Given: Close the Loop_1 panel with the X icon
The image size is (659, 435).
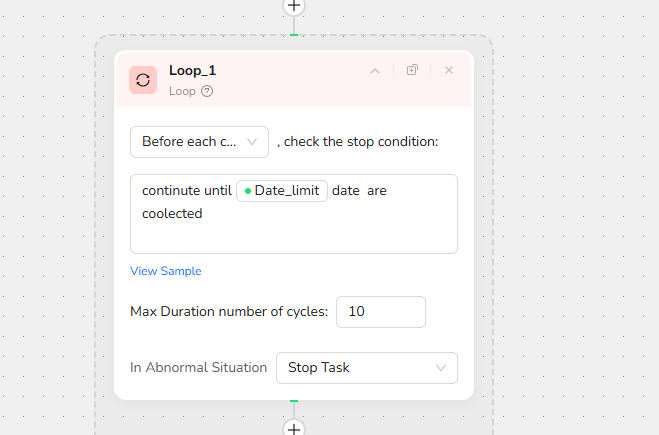Looking at the screenshot, I should [449, 70].
